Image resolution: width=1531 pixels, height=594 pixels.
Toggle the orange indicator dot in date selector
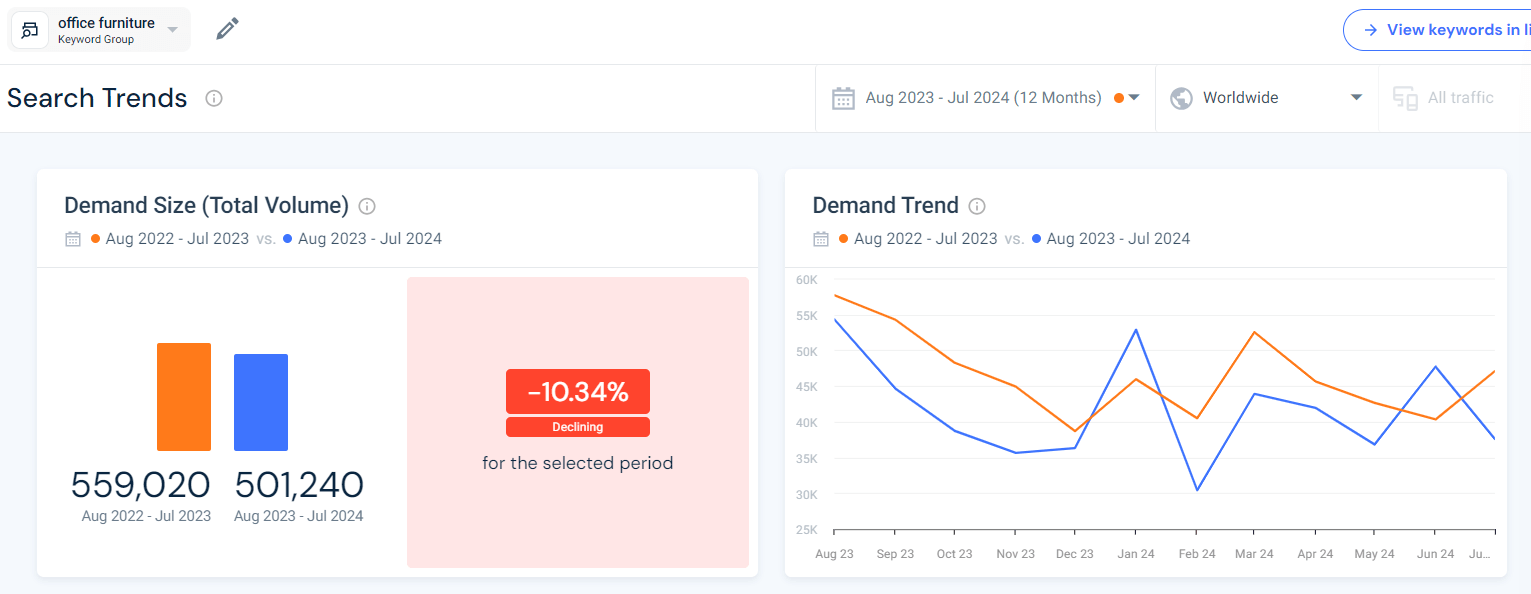(x=1119, y=98)
